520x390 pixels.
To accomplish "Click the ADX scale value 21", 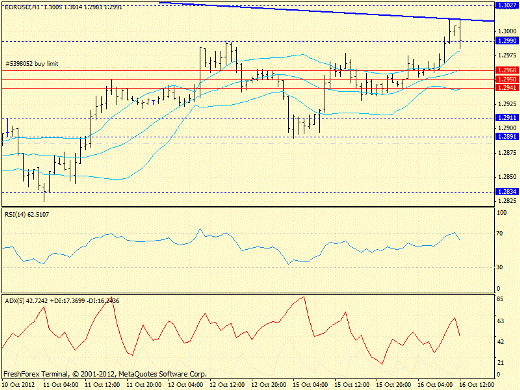I will 500,362.
